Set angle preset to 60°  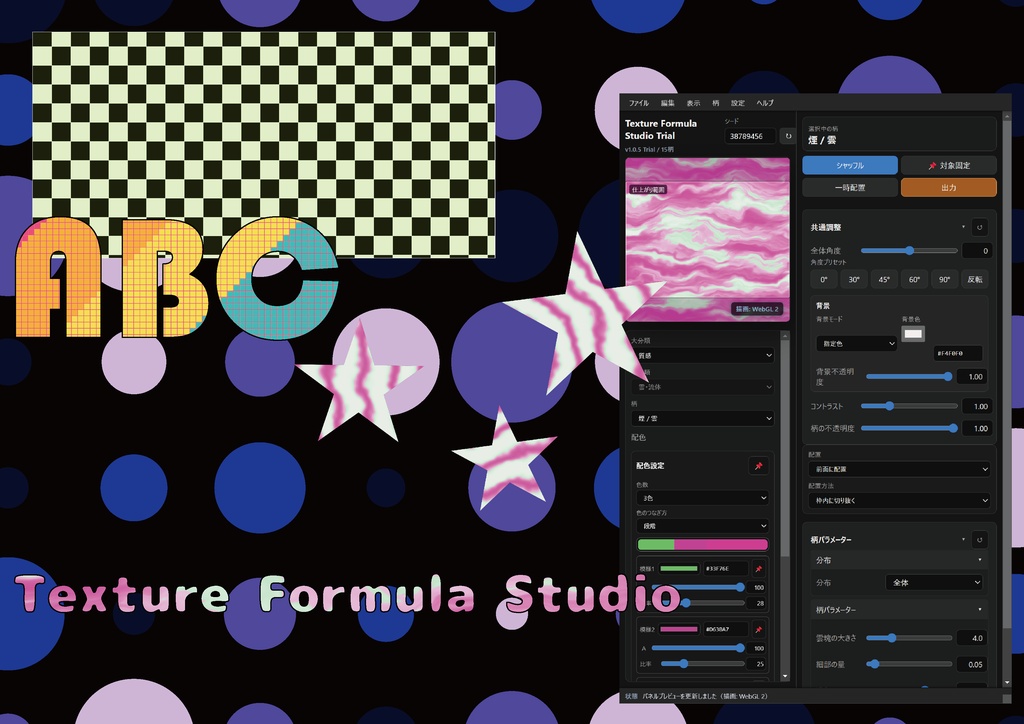(x=914, y=279)
